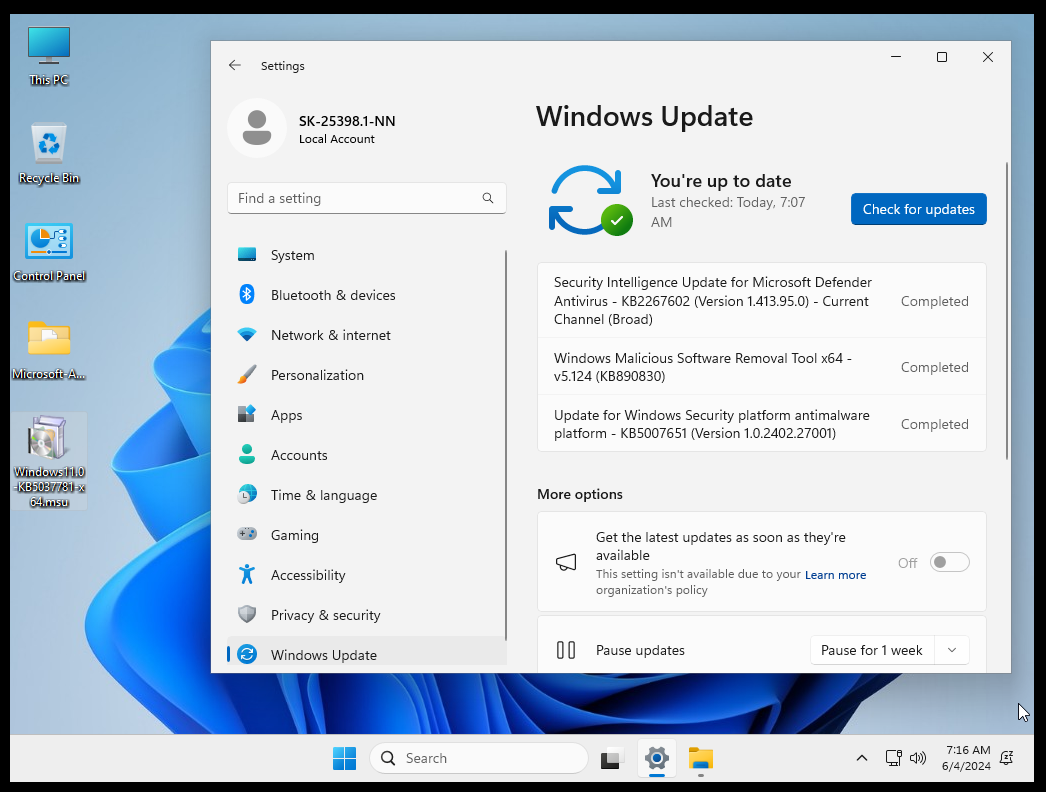Click the taskbar Search box

click(x=479, y=758)
